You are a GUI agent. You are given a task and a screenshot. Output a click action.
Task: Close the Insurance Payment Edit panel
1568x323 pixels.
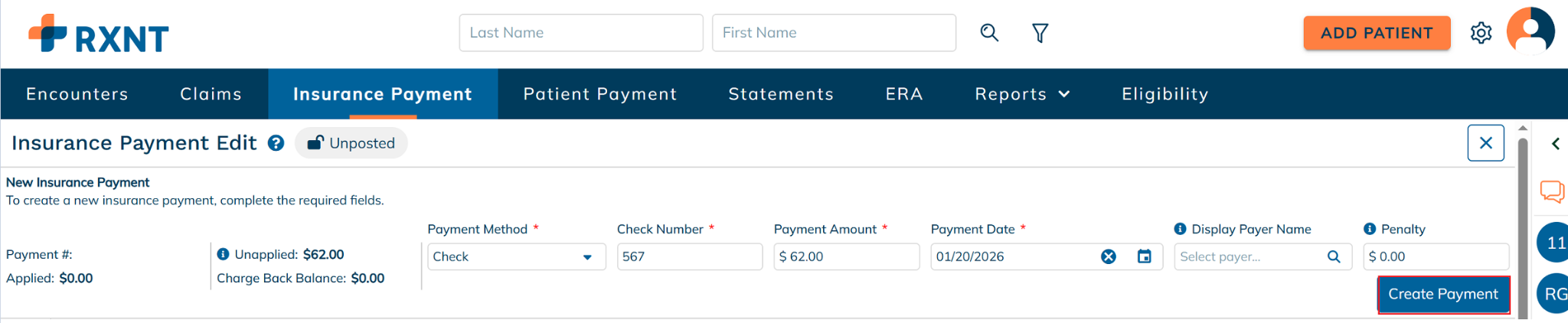click(x=1485, y=143)
